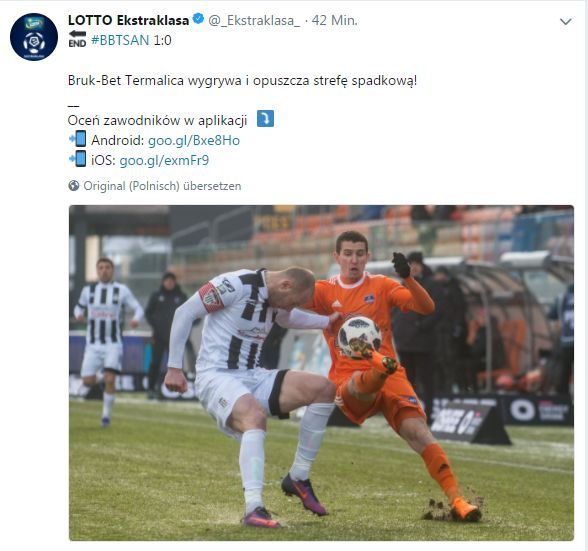This screenshot has height=551, width=588.
Task: Open the LOTTO Ekstraklasa account name
Action: coord(129,20)
